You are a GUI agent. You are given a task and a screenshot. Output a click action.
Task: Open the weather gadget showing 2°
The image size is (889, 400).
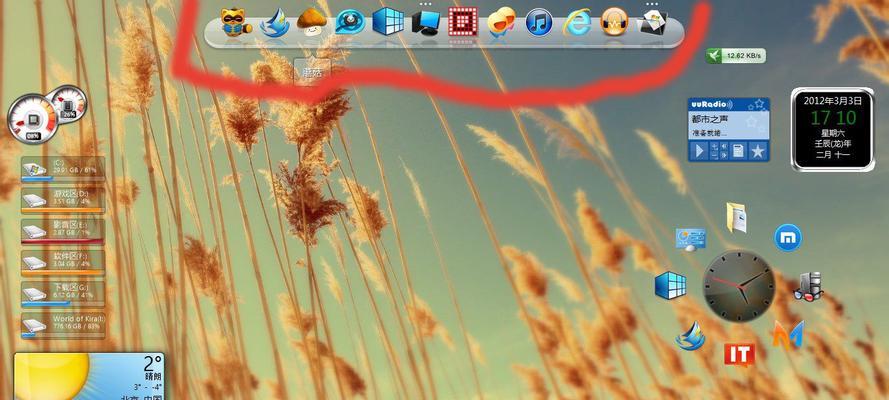(x=90, y=376)
